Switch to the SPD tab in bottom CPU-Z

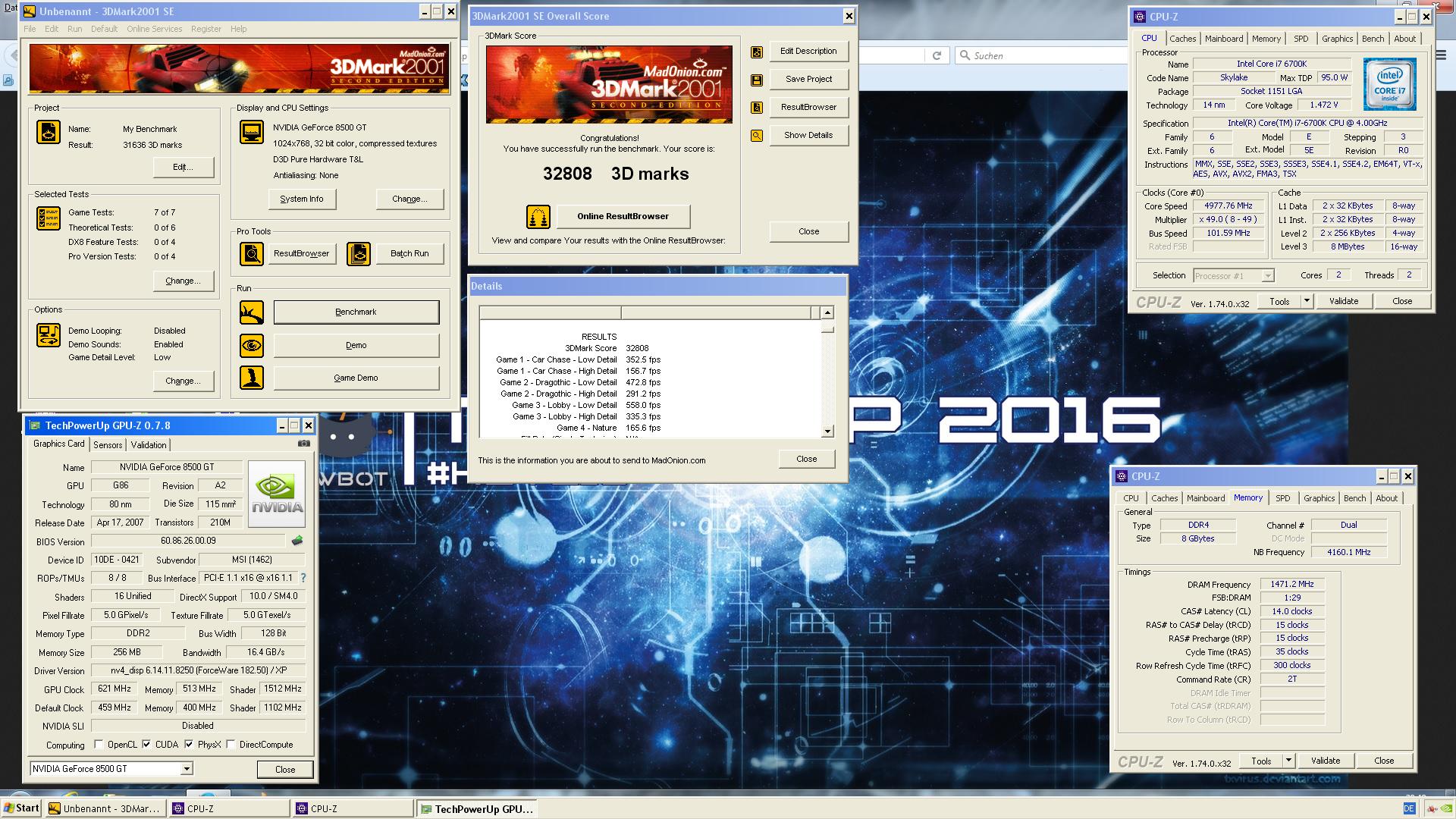pyautogui.click(x=1282, y=498)
